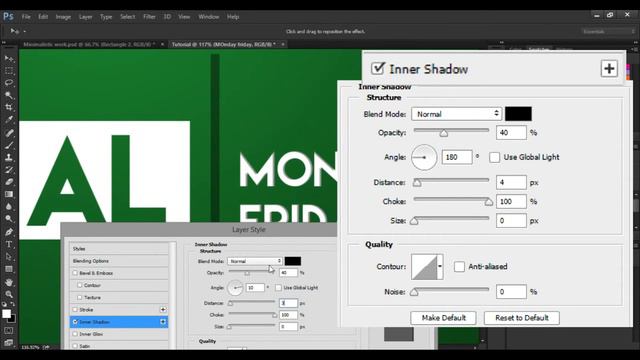Select the Healing Brush tool
The height and width of the screenshot is (360, 640).
[x=9, y=133]
